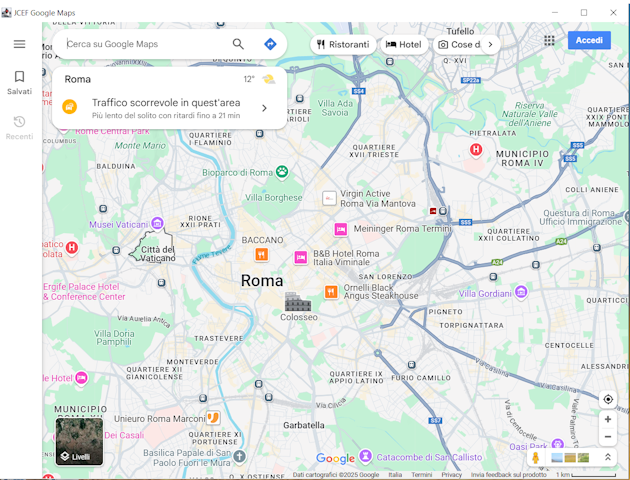The width and height of the screenshot is (630, 480).
Task: Click Ergife Palace Hotel label
Action: [84, 292]
